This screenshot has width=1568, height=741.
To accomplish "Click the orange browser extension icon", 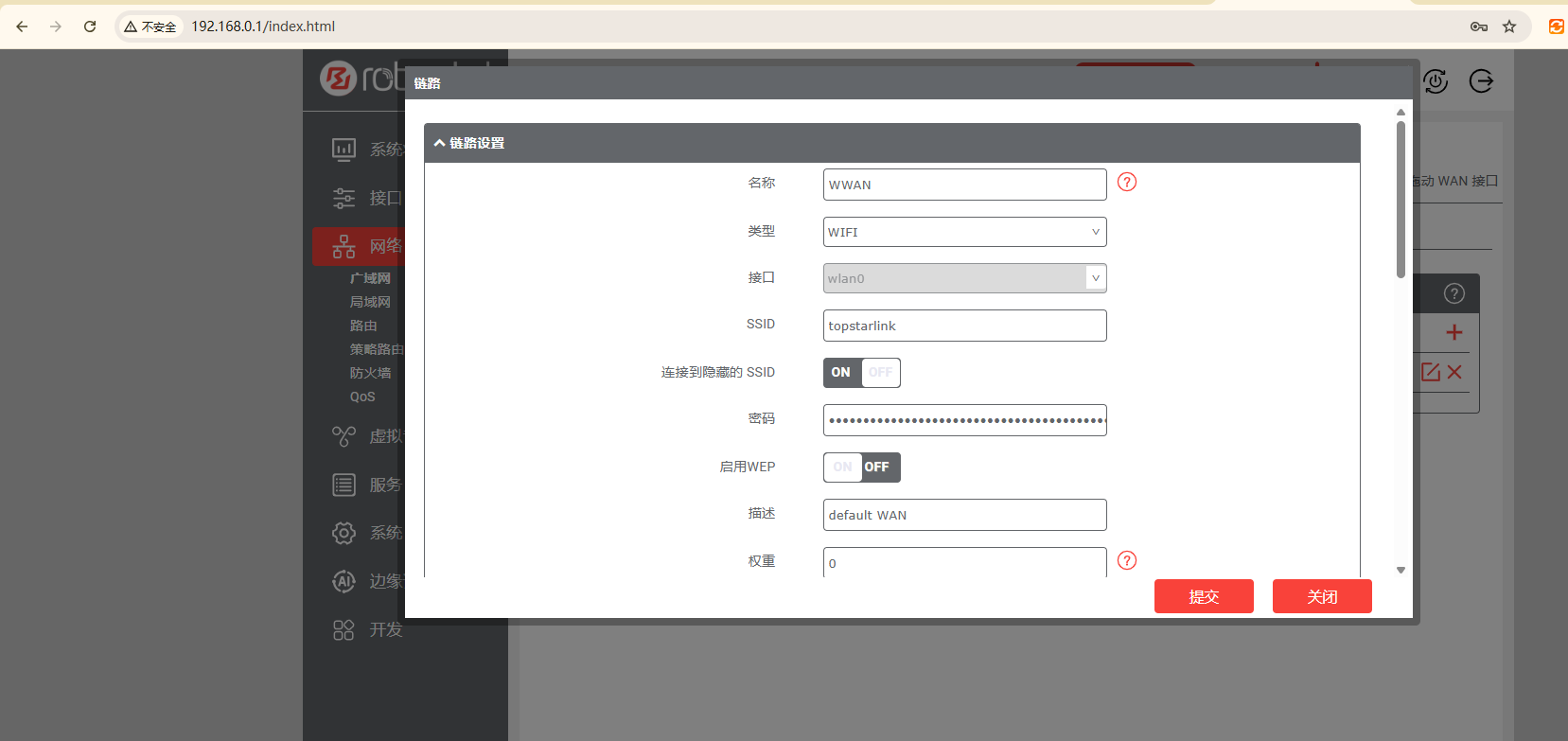I will tap(1556, 26).
